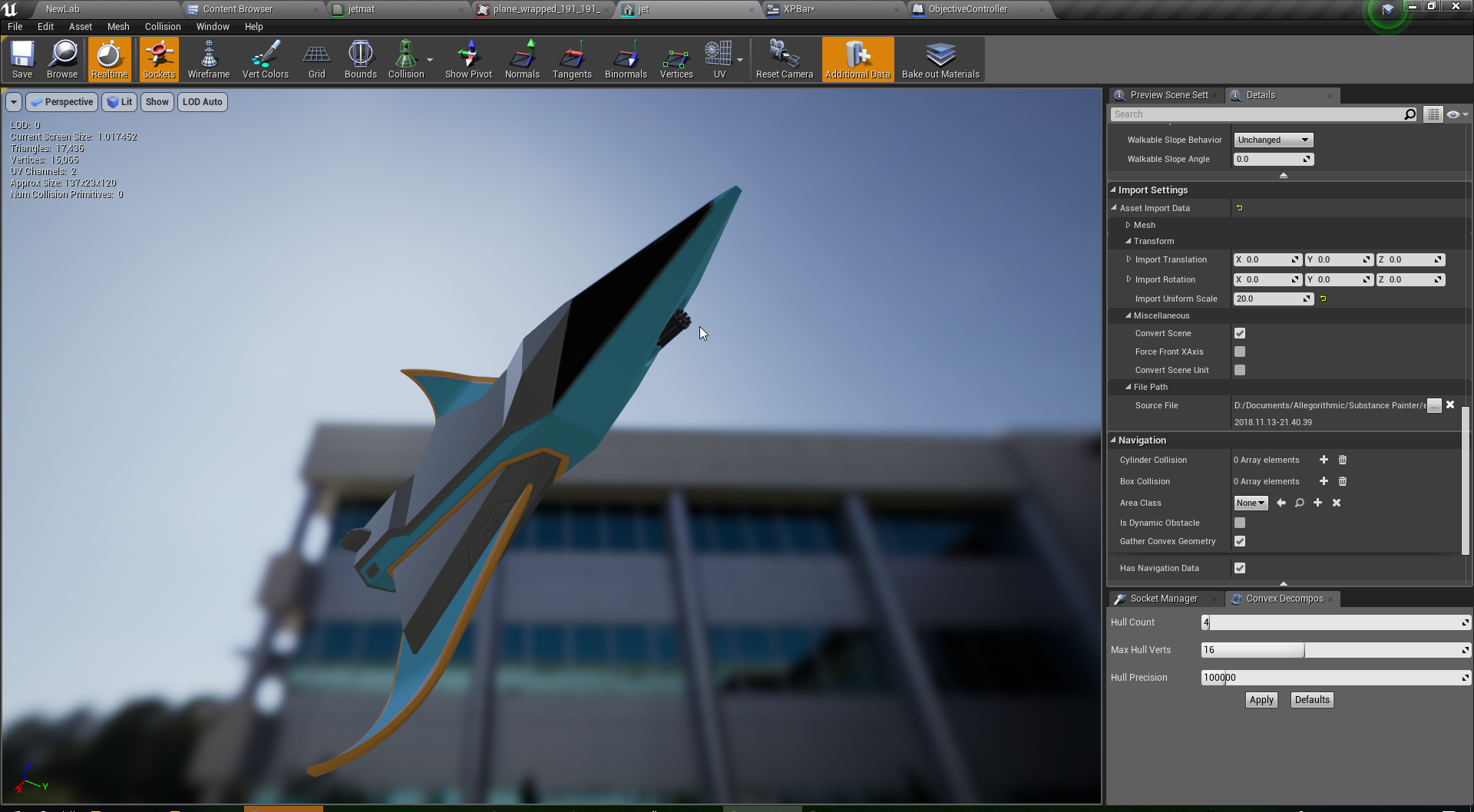Toggle Gather Convex Geometry checkbox
This screenshot has height=812, width=1474.
pyautogui.click(x=1240, y=541)
